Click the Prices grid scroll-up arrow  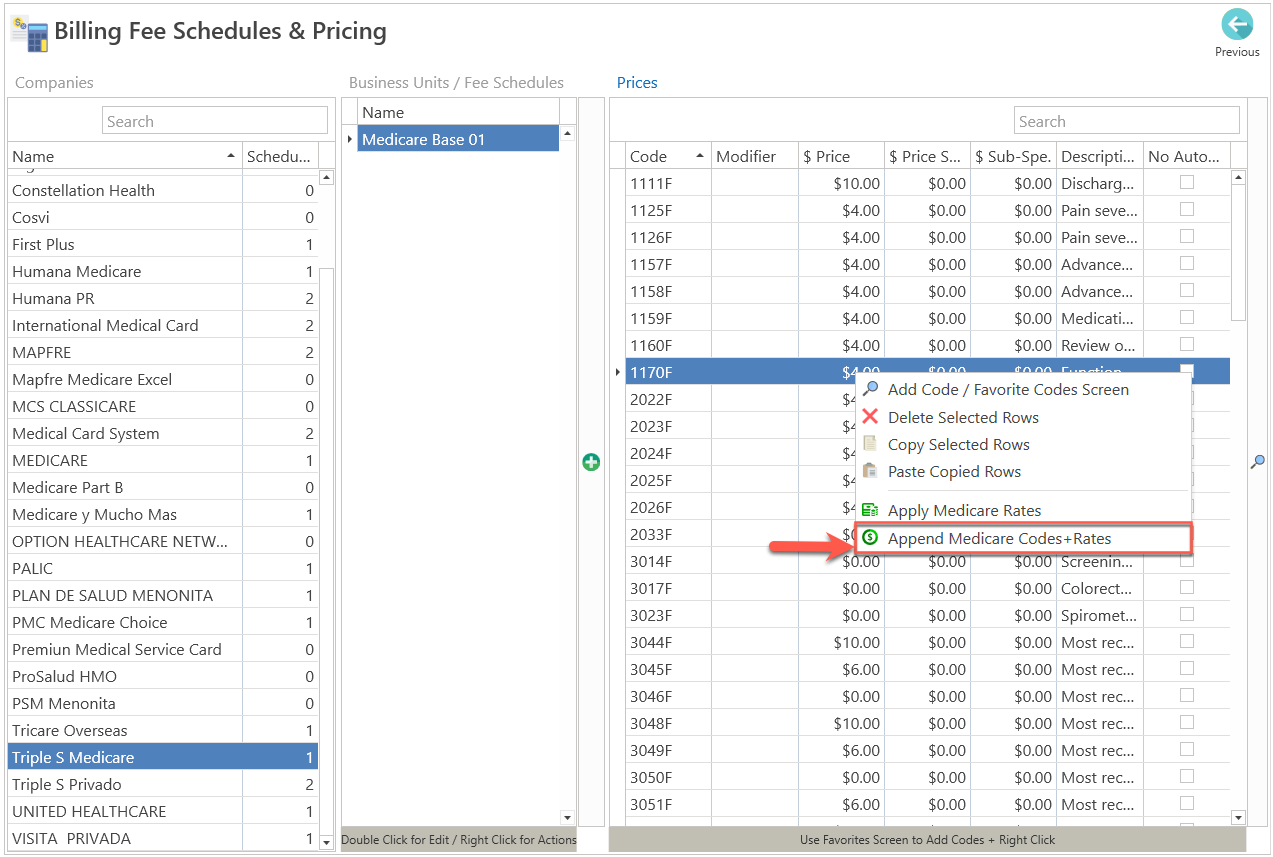click(x=1238, y=178)
